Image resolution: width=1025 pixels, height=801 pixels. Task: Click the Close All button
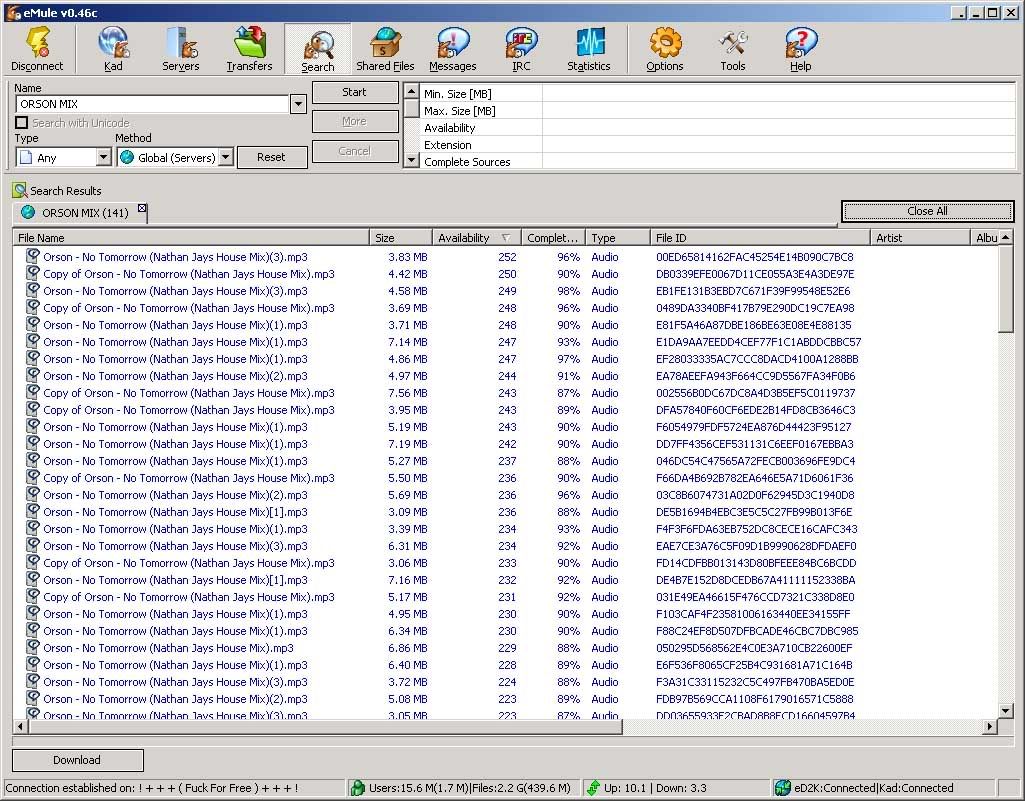pyautogui.click(x=927, y=211)
